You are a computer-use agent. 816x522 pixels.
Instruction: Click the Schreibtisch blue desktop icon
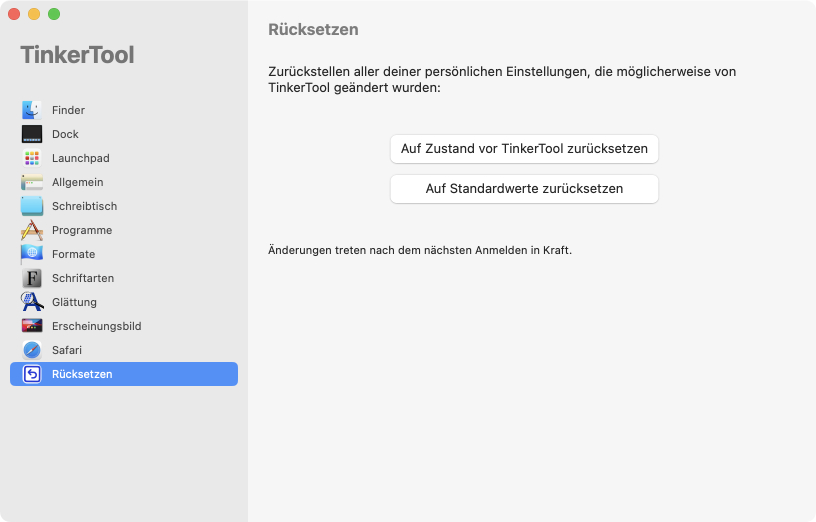coord(32,206)
